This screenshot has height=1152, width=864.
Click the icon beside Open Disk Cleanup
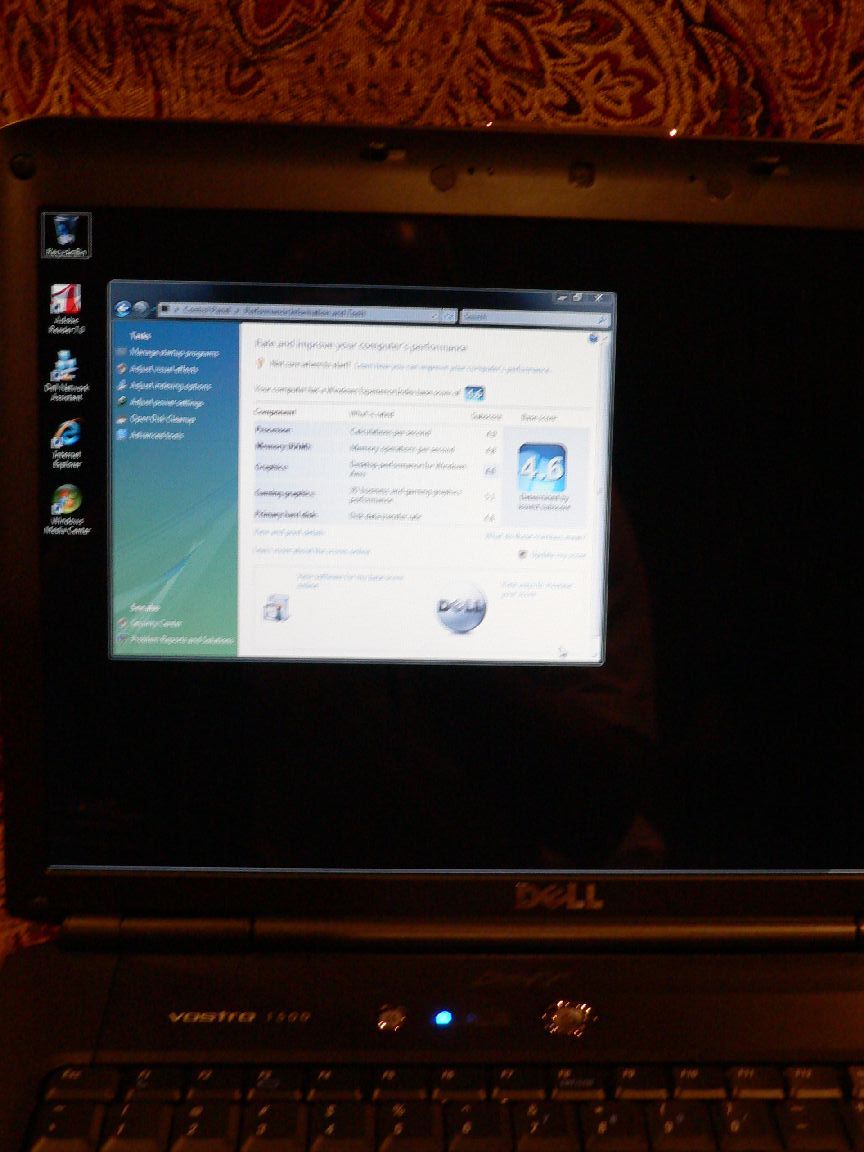[122, 419]
